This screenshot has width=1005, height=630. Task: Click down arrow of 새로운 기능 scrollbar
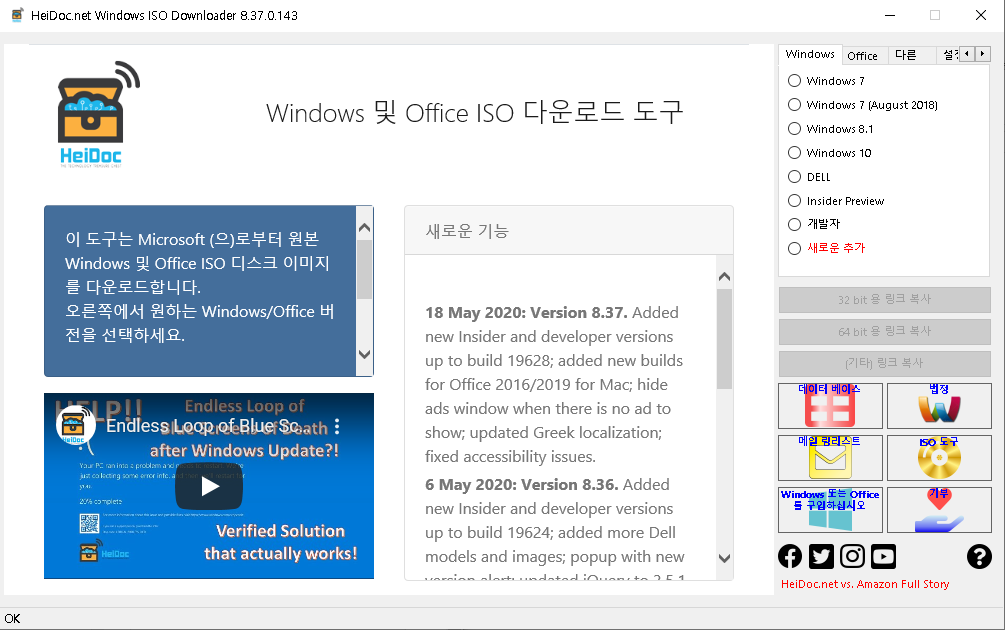[724, 558]
